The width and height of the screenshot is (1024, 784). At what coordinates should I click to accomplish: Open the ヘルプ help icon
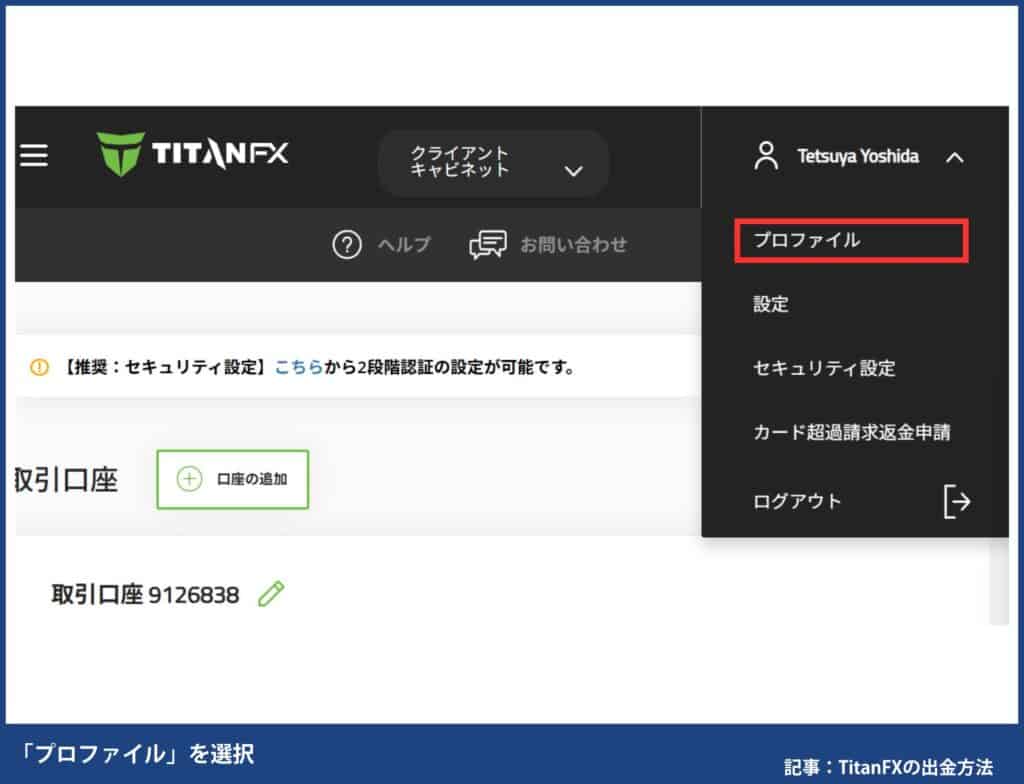[347, 244]
